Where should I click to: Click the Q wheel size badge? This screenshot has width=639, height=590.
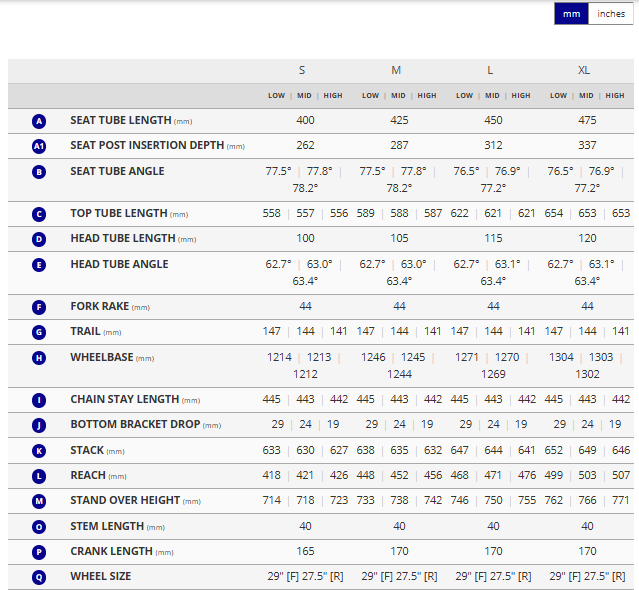click(x=39, y=577)
